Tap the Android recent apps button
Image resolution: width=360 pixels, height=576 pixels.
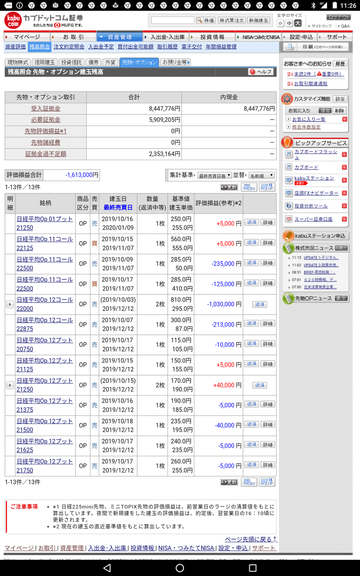[252, 568]
